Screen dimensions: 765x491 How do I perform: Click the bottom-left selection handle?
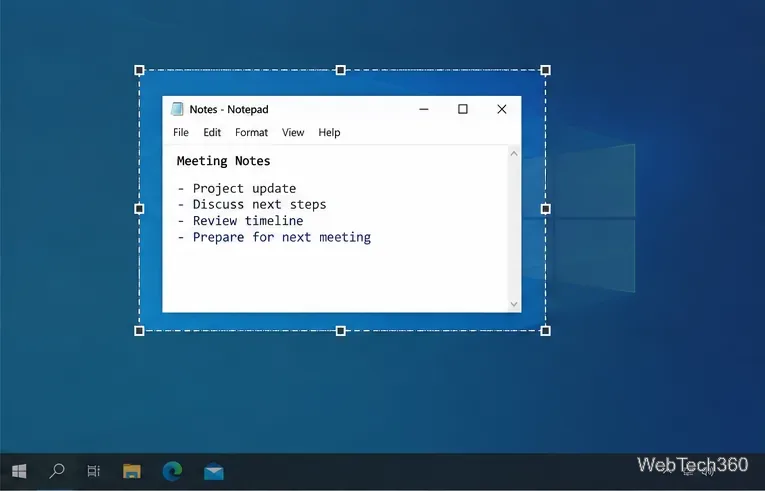tap(139, 331)
